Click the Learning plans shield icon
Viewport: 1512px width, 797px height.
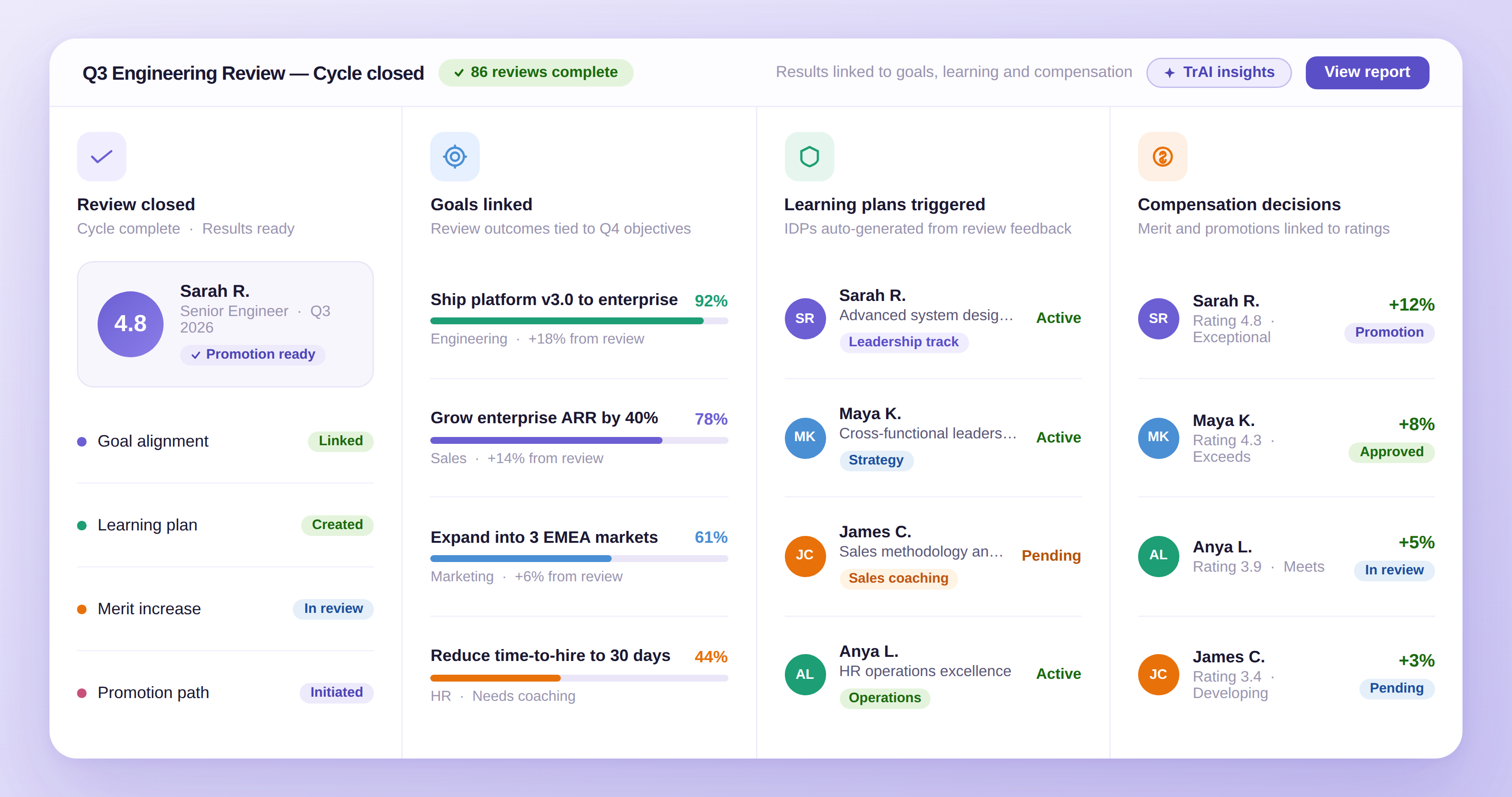click(809, 156)
